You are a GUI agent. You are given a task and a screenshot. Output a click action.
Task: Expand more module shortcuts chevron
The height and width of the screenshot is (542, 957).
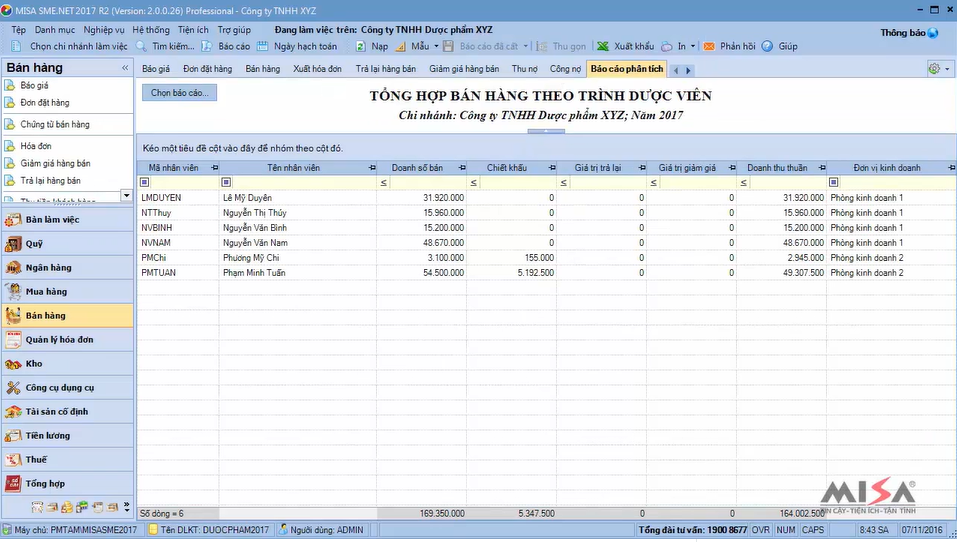126,506
